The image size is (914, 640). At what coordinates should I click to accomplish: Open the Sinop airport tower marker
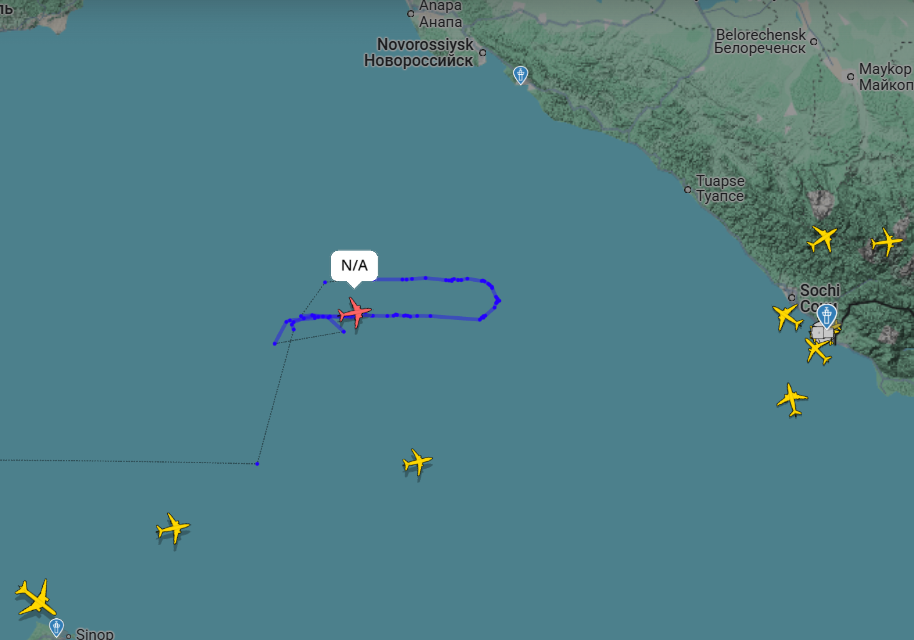57,628
